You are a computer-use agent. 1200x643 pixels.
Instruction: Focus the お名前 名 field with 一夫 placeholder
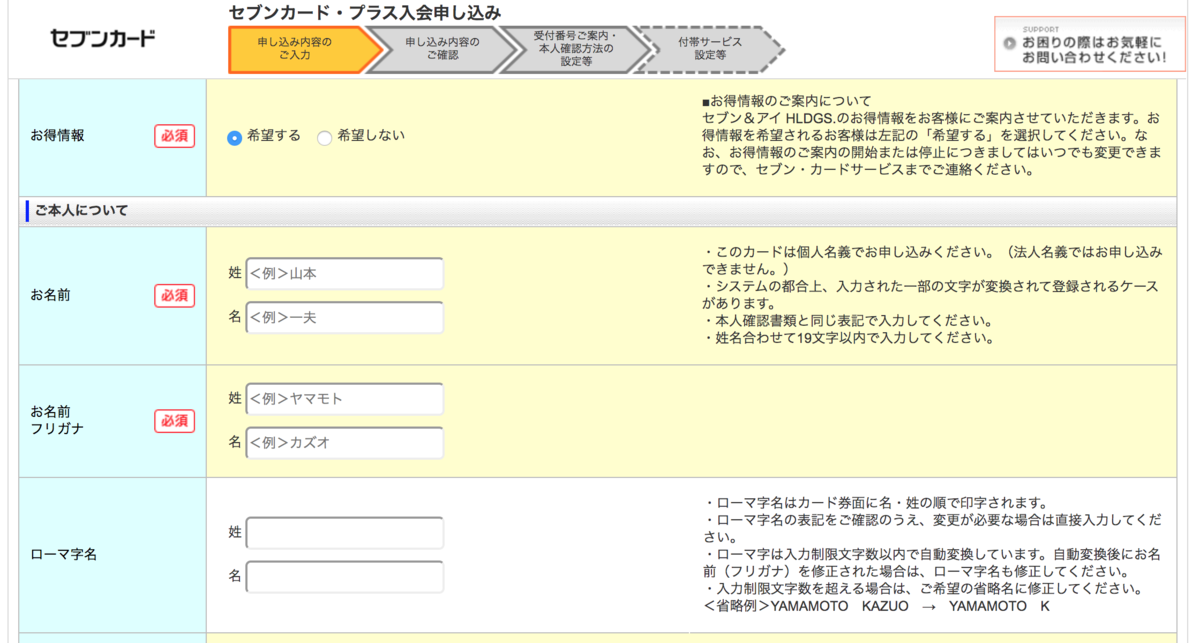[x=344, y=318]
